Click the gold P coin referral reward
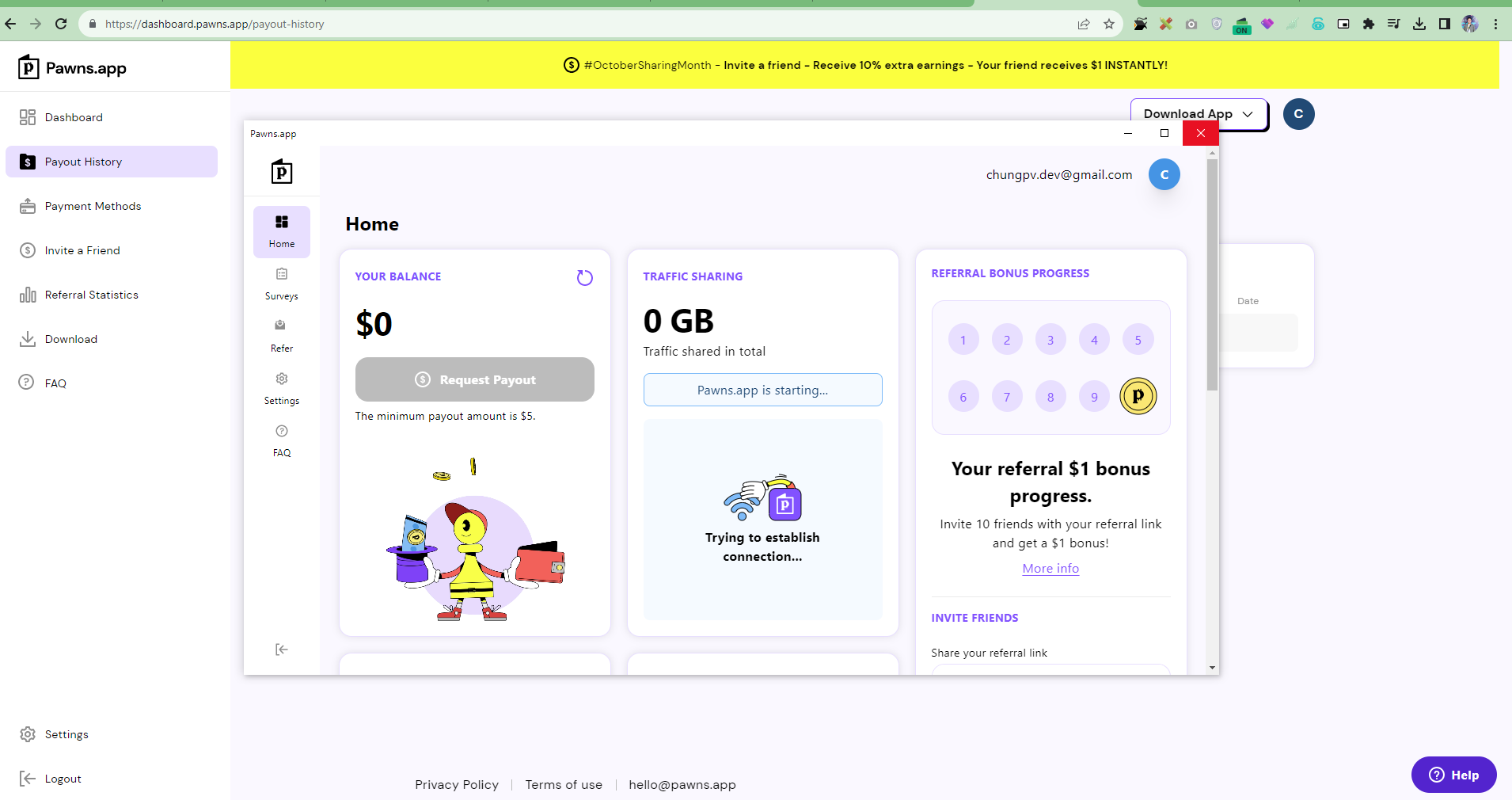 point(1138,396)
